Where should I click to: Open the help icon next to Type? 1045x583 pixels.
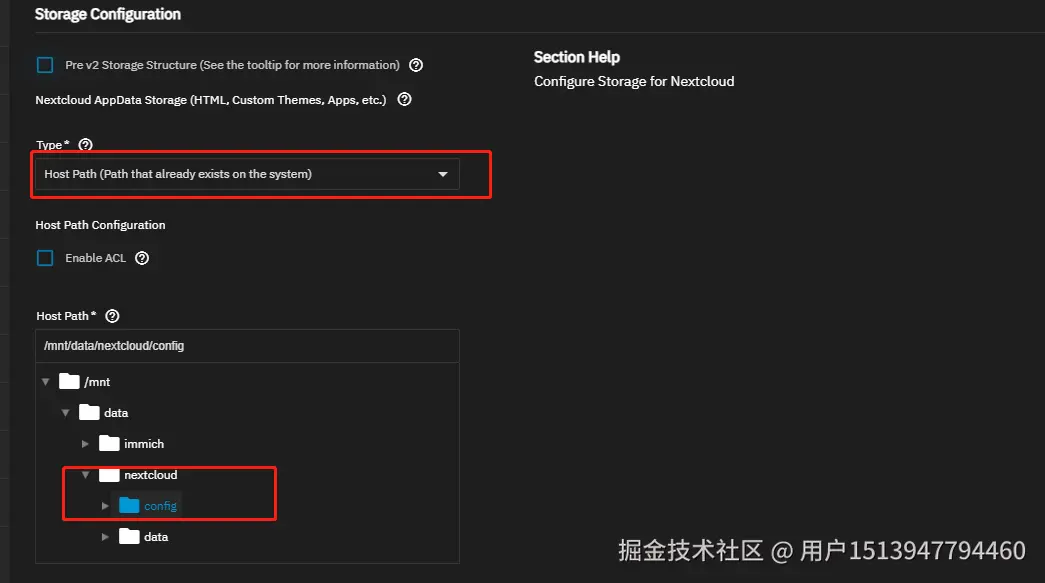coord(85,145)
